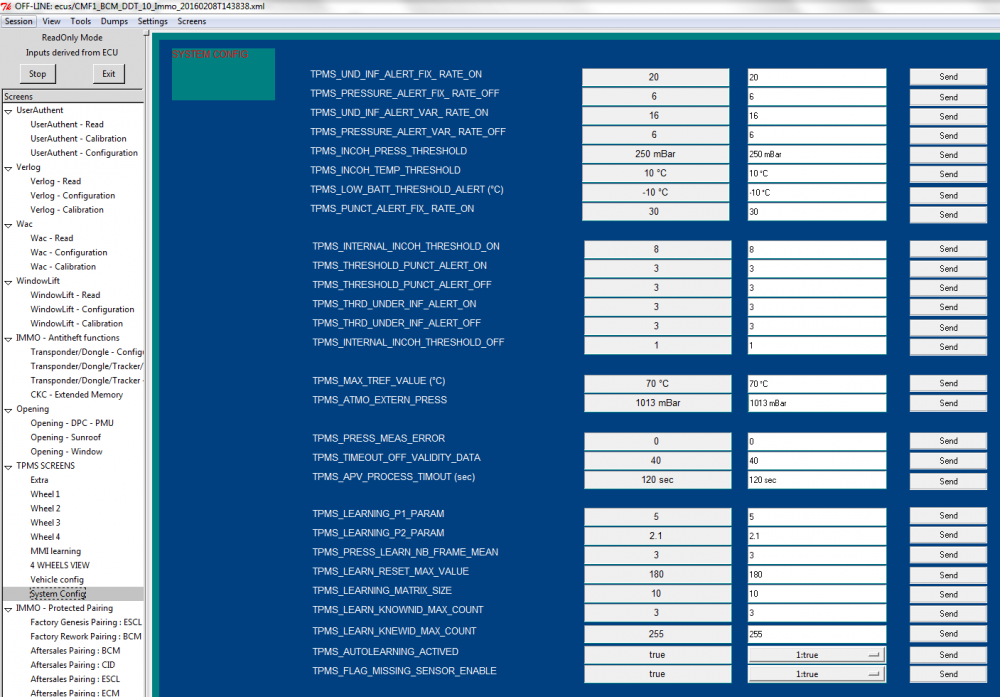
Task: Open Factory Genesis Pairing : ESCL screen
Action: click(86, 622)
